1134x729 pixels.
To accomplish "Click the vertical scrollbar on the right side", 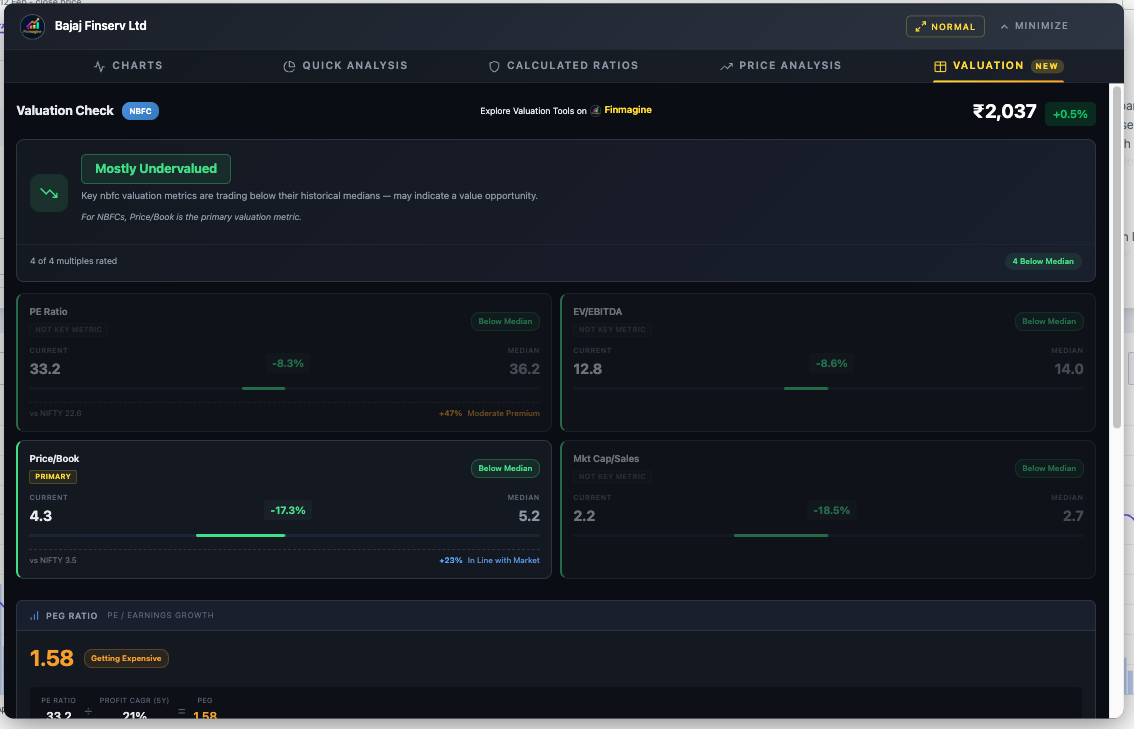I will pos(1117,250).
